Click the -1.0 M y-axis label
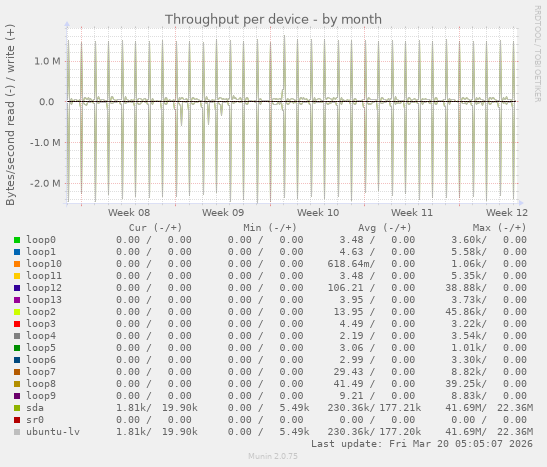This screenshot has width=547, height=467. [x=45, y=143]
